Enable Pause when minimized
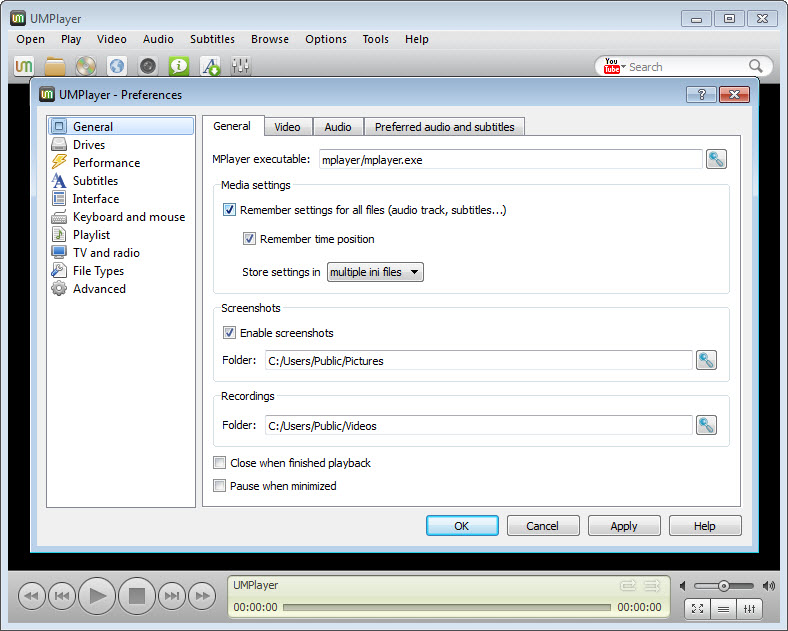 click(220, 485)
